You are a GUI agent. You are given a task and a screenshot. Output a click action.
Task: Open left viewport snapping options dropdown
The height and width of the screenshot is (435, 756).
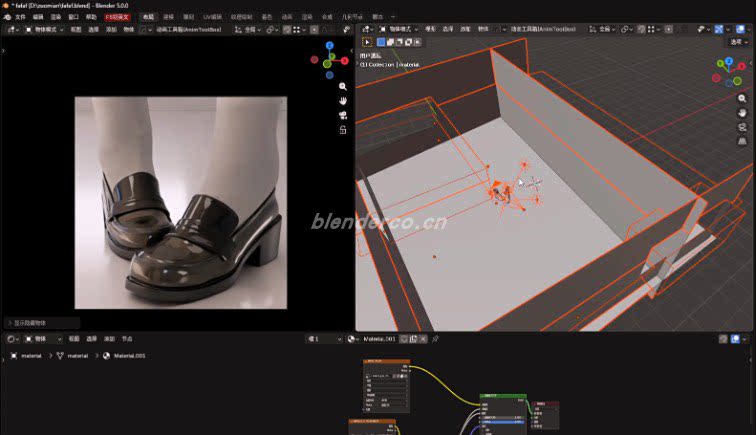(x=299, y=29)
